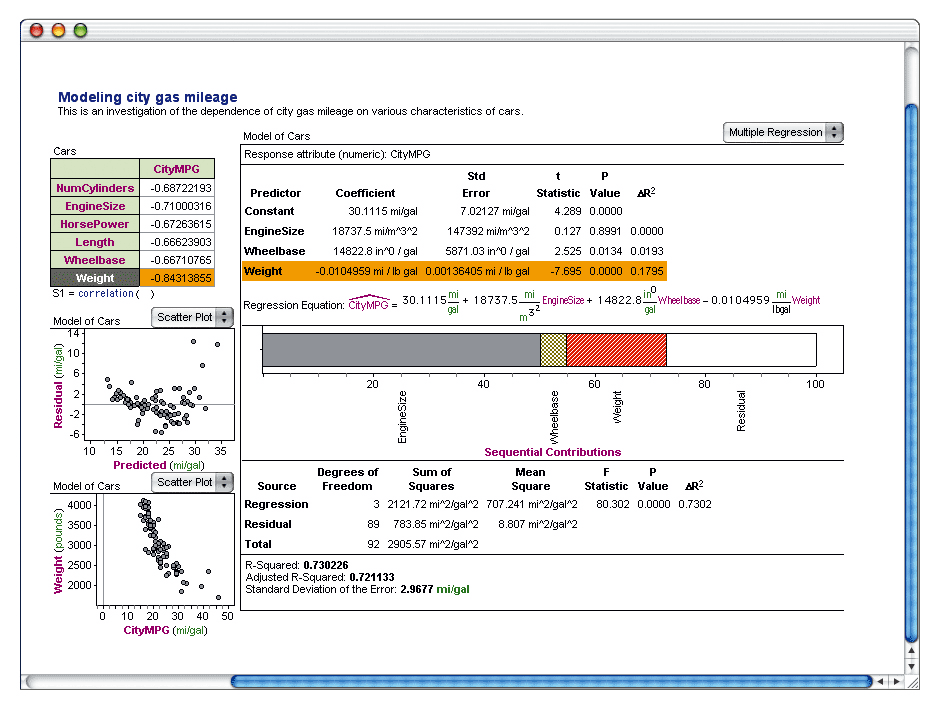Click the green zoom window button
This screenshot has width=940, height=716.
click(81, 30)
